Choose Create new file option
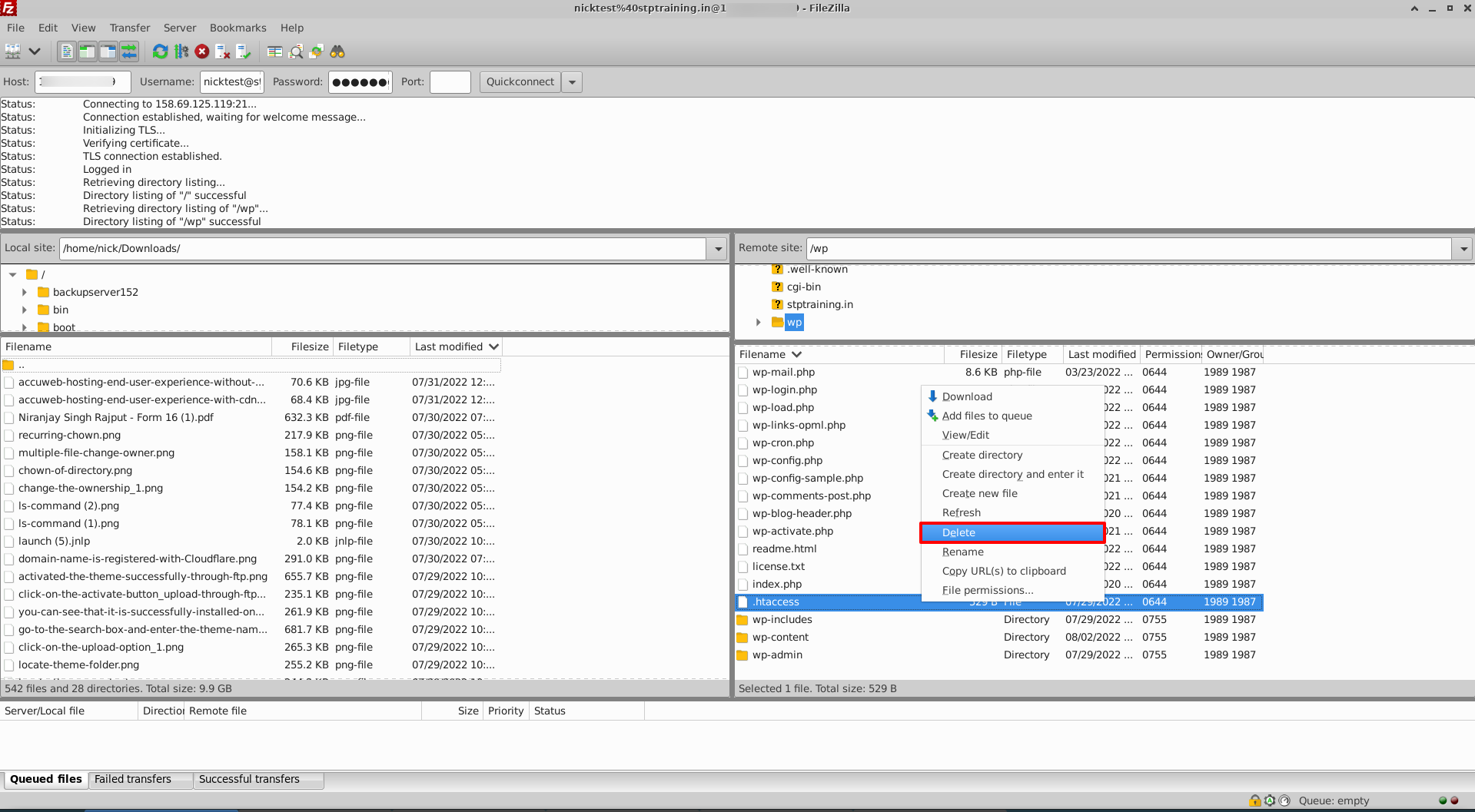The width and height of the screenshot is (1475, 812). 1012,493
